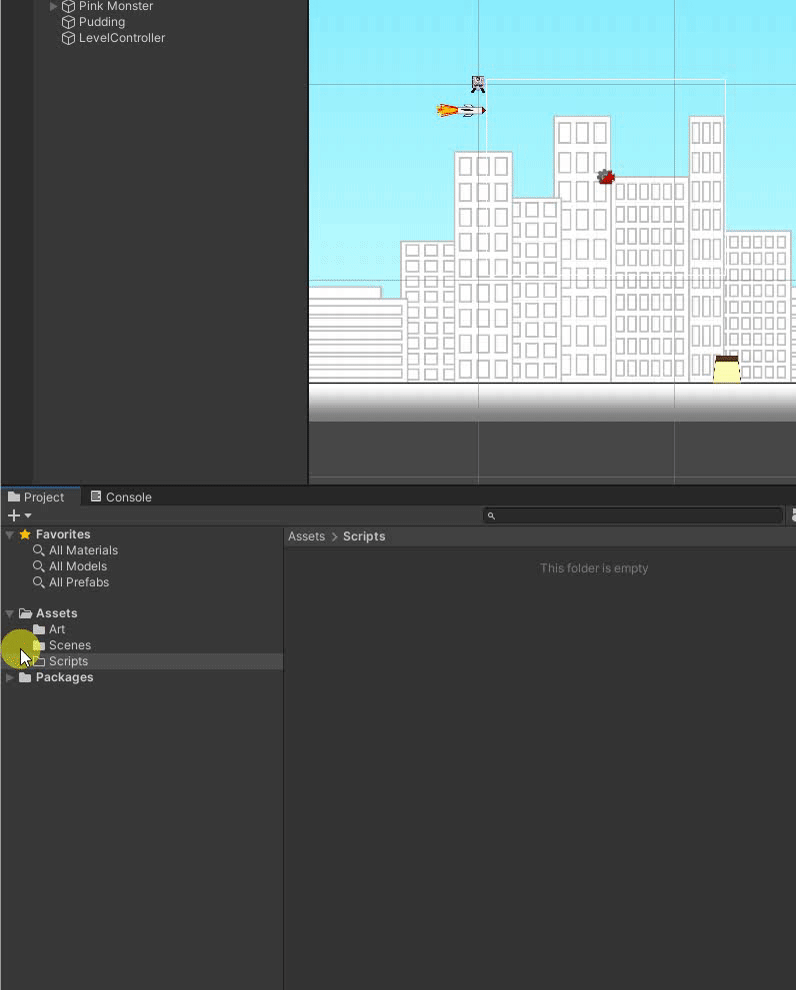Expand the Packages folder arrow

(10, 678)
